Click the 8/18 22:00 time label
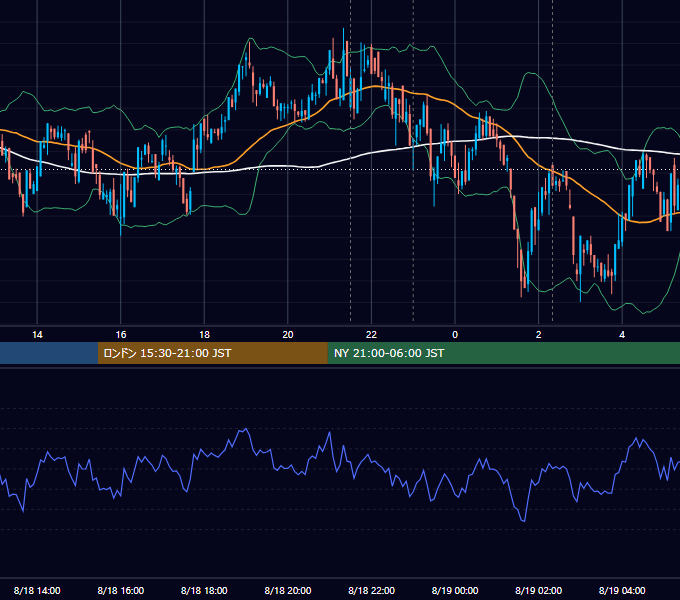 371,590
